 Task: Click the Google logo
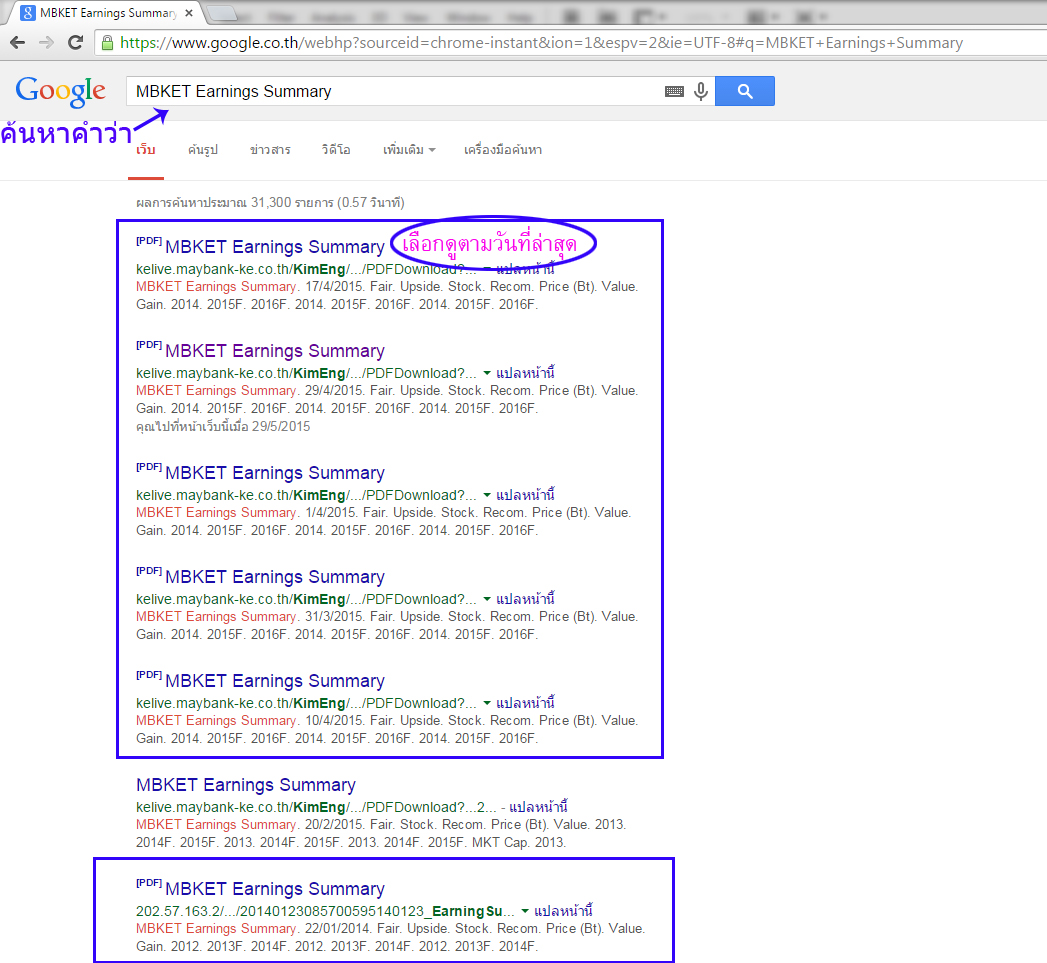pos(60,91)
